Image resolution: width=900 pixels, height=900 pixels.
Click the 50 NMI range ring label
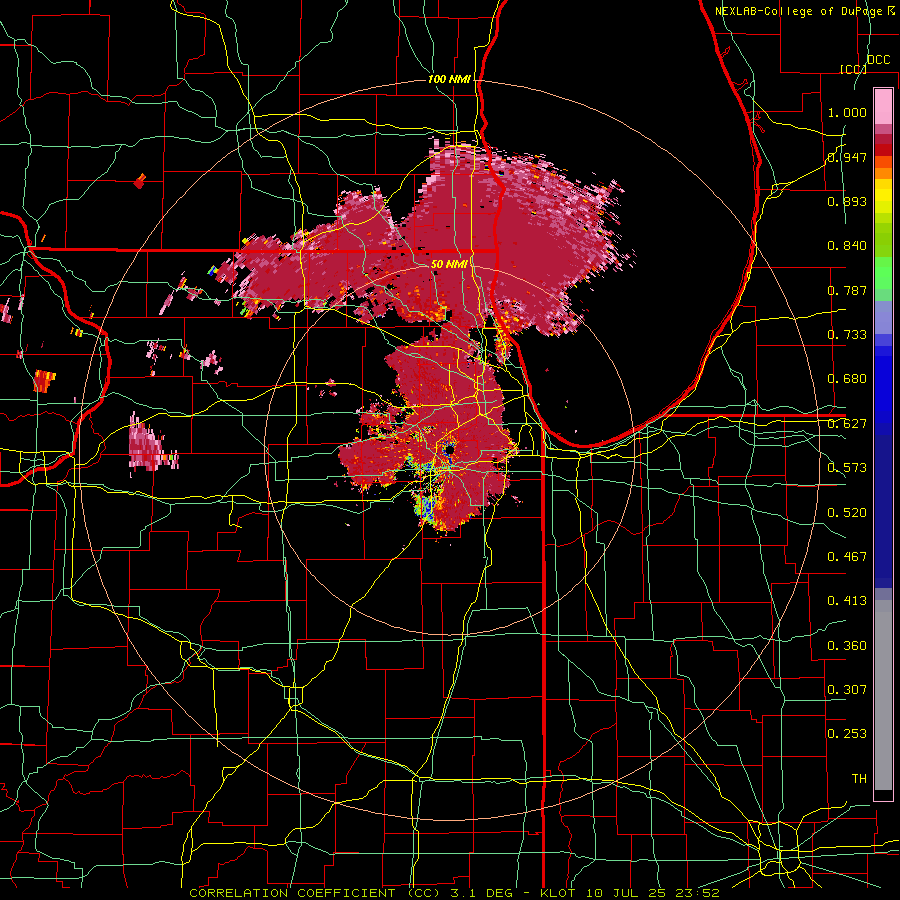coord(449,265)
